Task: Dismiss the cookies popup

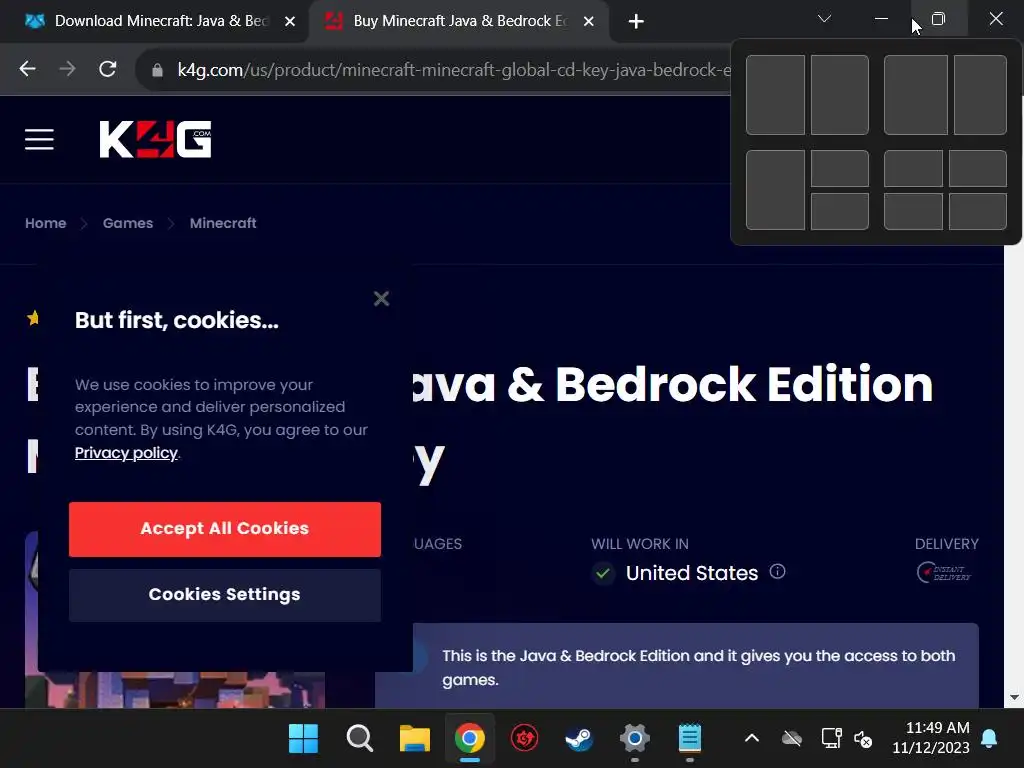Action: [381, 298]
